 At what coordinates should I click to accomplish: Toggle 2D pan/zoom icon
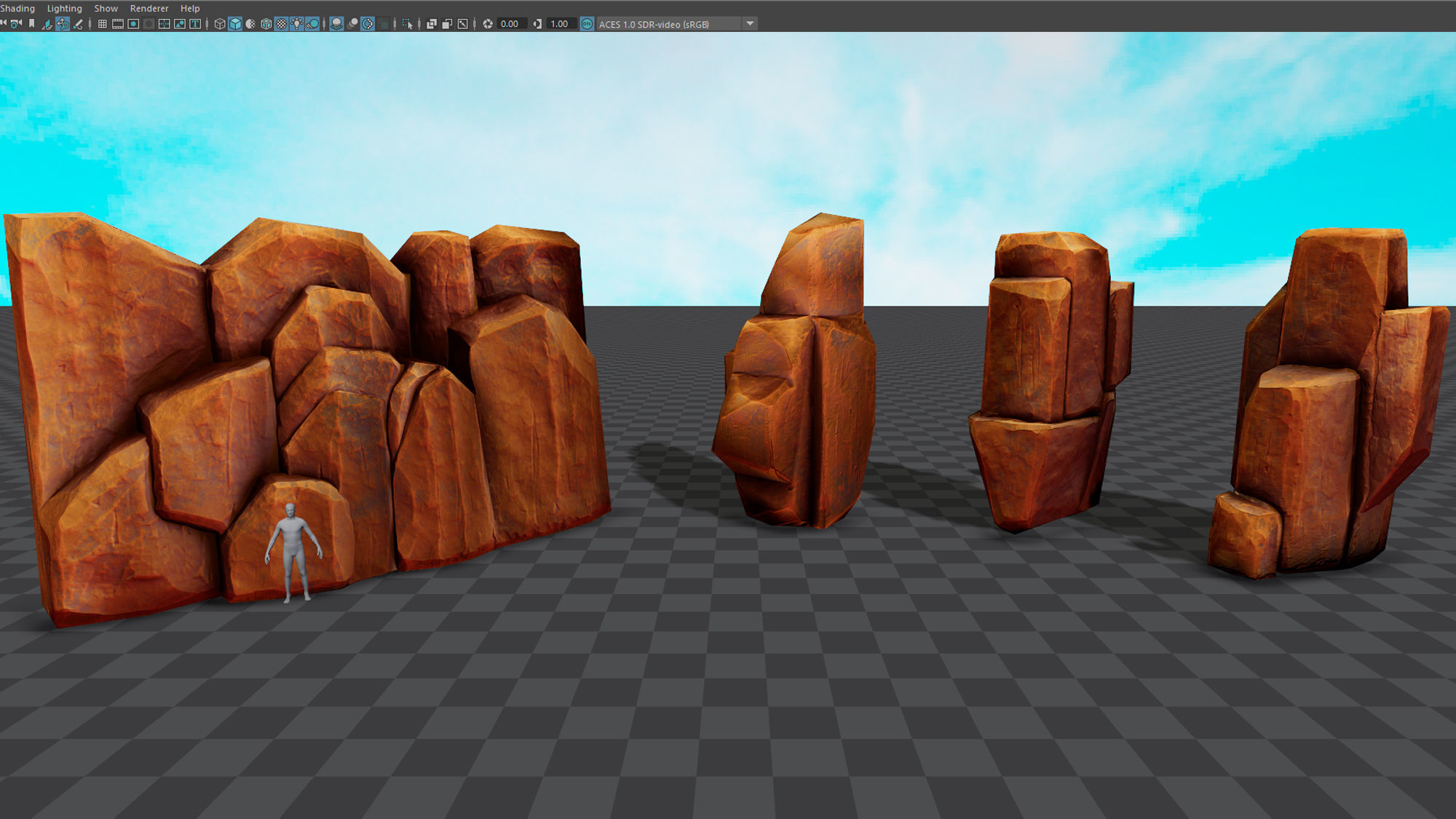[63, 24]
